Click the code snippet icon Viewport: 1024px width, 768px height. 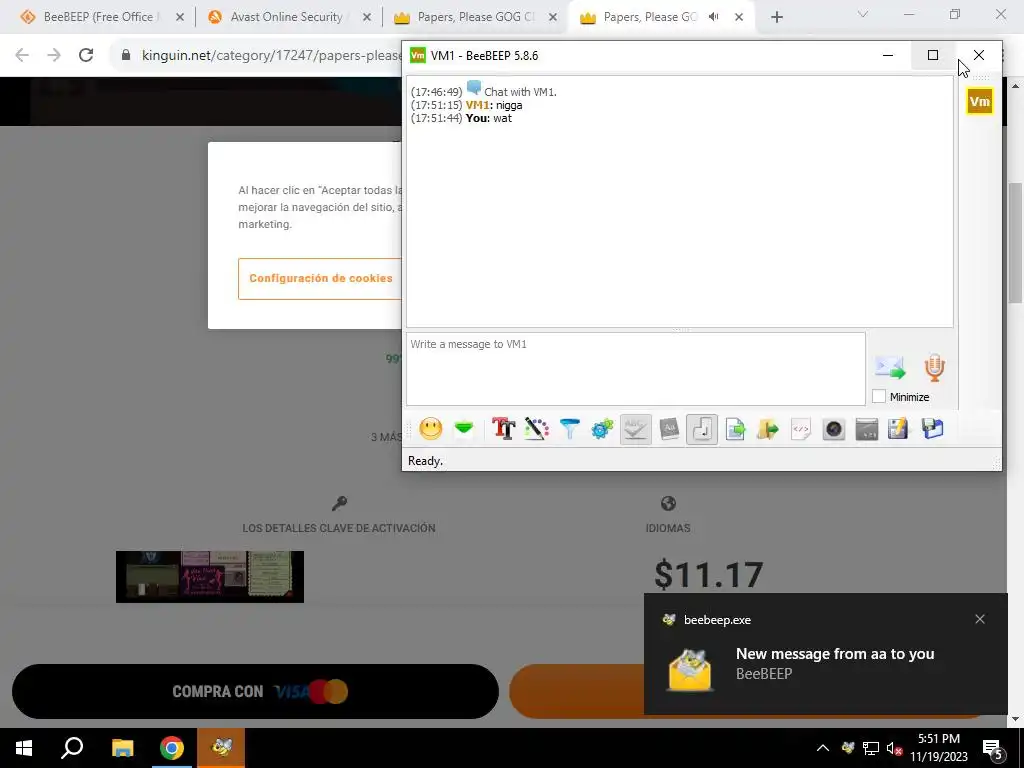(x=801, y=429)
